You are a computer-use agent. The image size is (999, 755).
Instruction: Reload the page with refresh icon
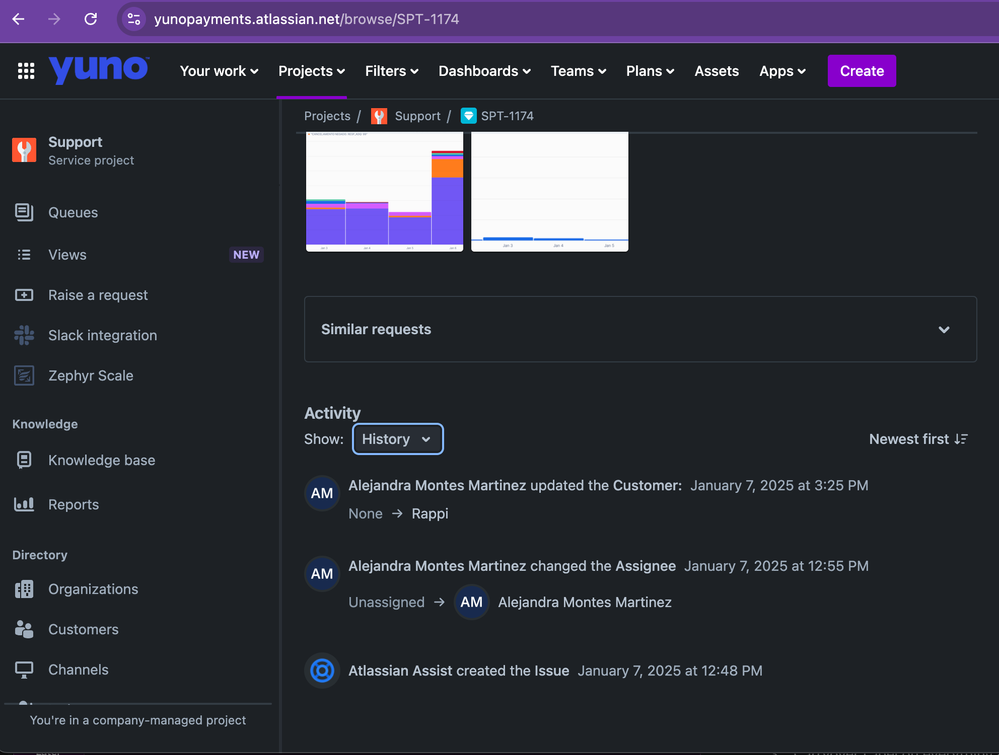[x=90, y=19]
